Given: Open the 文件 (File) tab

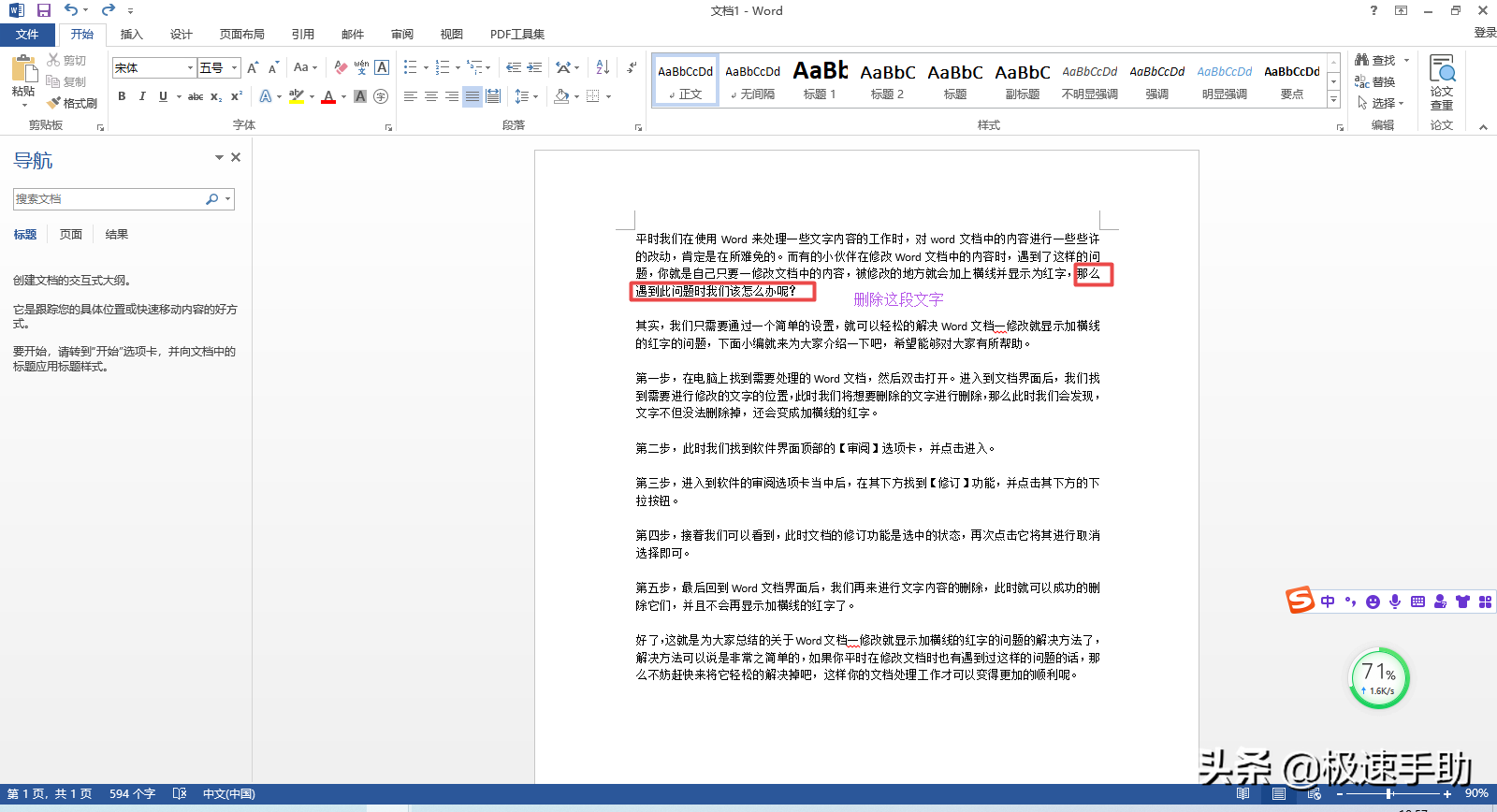Looking at the screenshot, I should [27, 35].
